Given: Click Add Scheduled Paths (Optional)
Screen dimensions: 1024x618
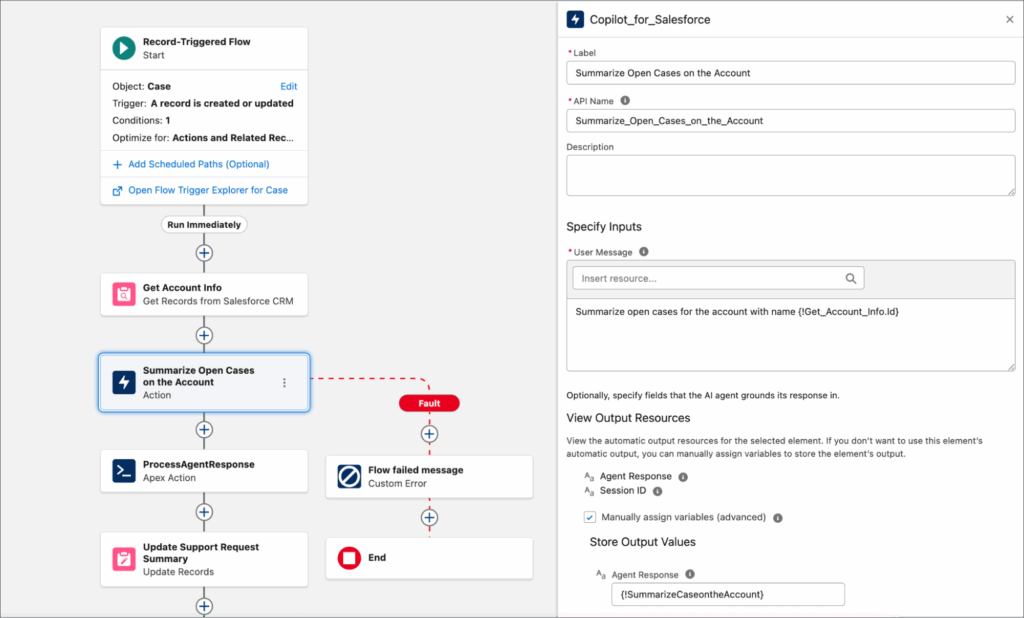Looking at the screenshot, I should point(199,164).
